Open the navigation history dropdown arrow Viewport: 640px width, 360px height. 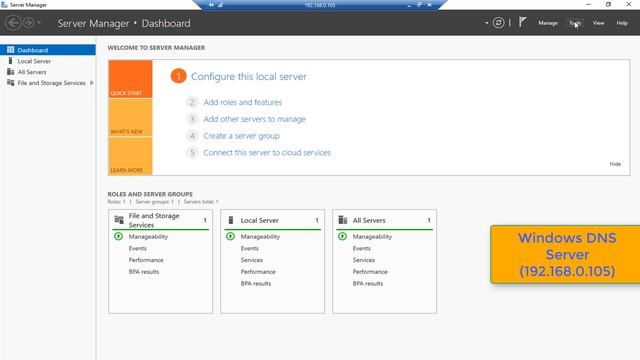pyautogui.click(x=39, y=23)
